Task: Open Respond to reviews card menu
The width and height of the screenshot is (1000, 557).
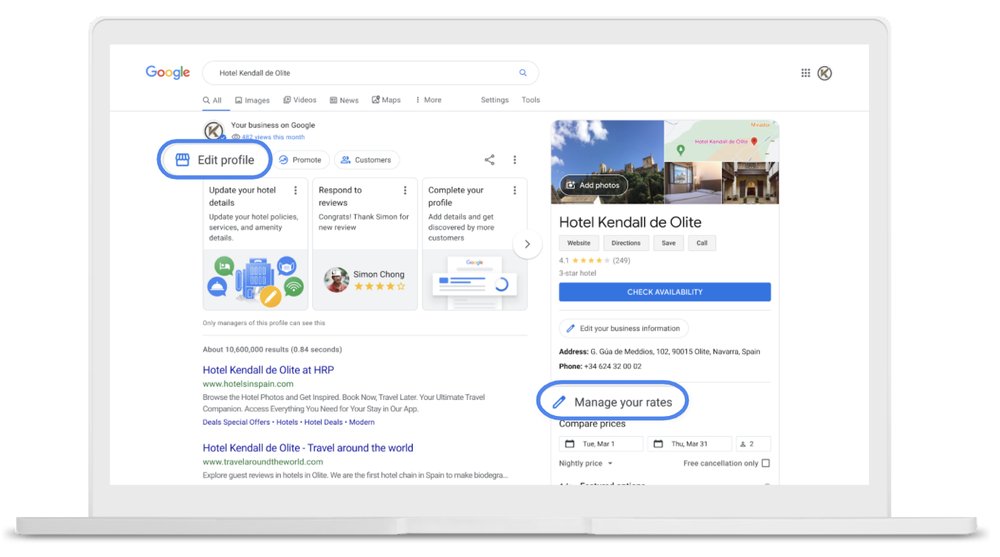Action: [405, 190]
